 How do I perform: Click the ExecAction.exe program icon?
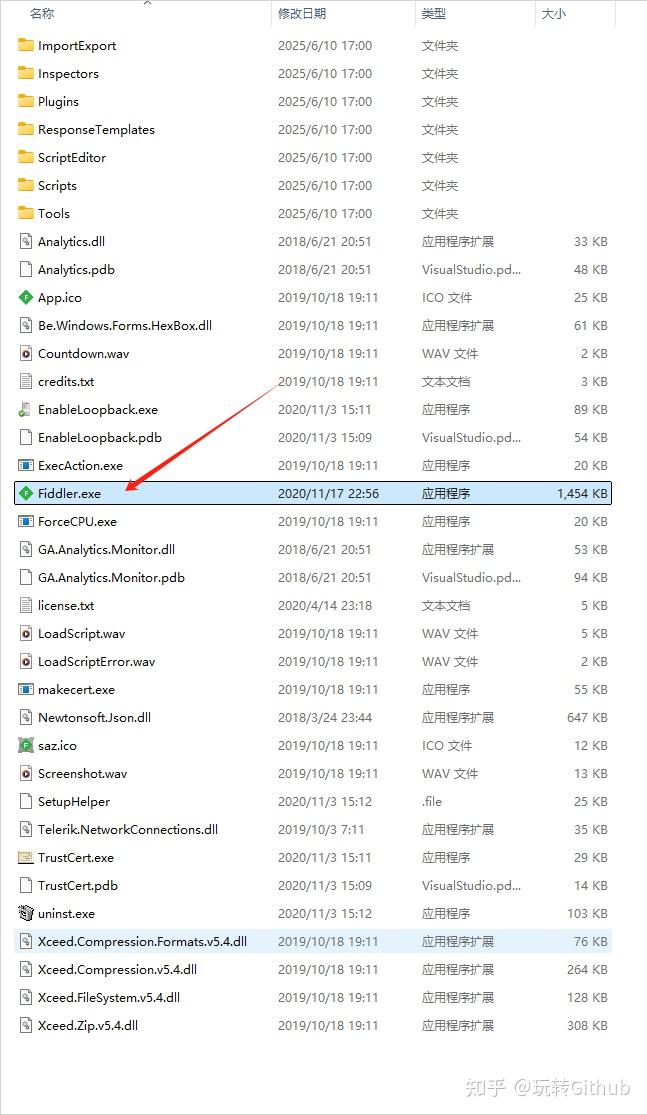pos(26,466)
